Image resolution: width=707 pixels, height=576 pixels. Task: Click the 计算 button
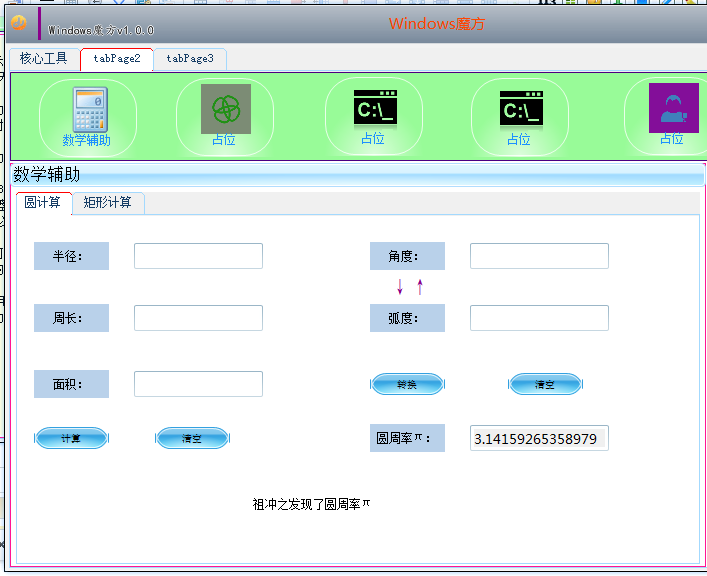coord(71,438)
